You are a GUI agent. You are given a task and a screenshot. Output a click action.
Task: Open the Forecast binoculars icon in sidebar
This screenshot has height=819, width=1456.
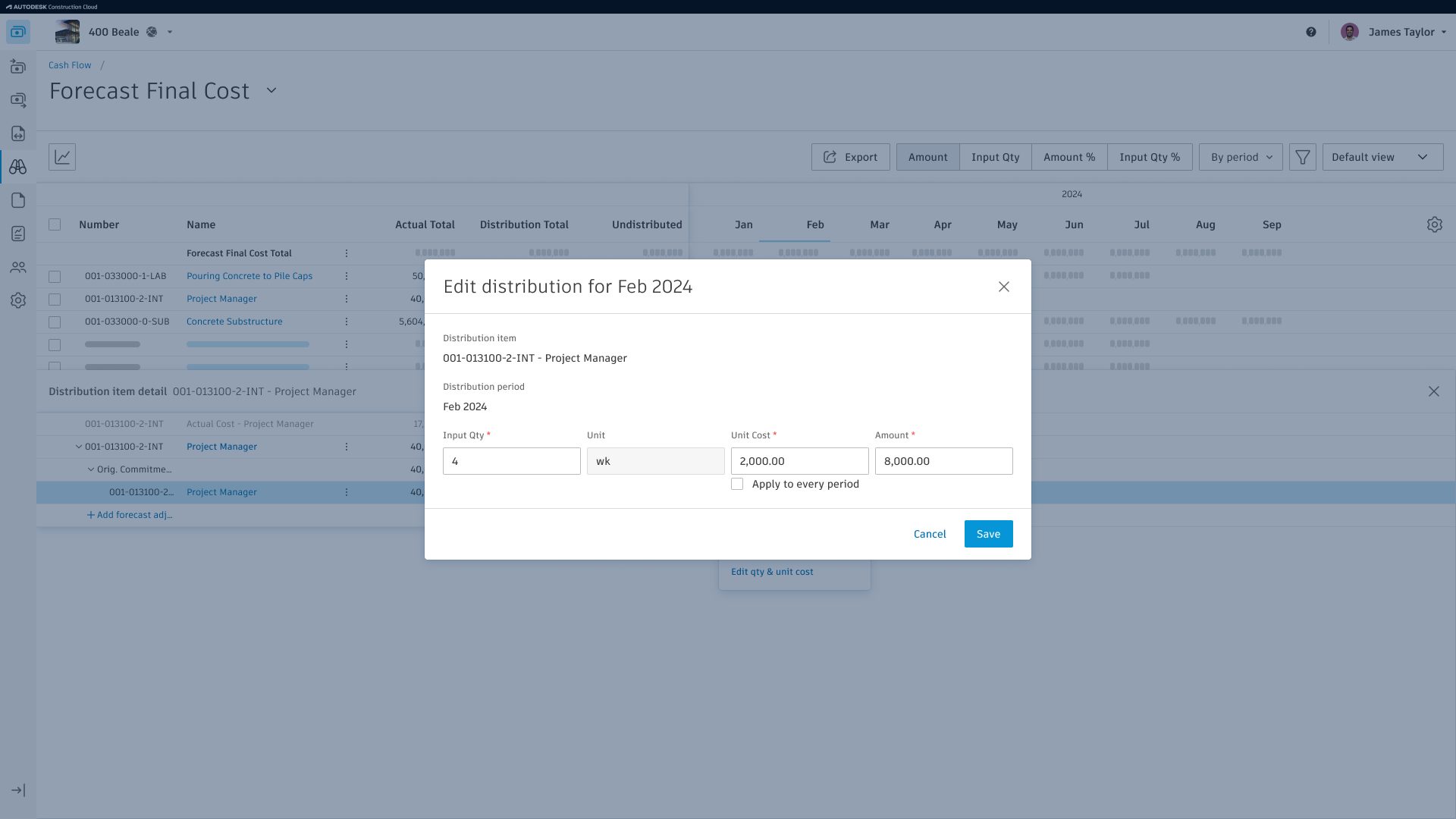(18, 167)
